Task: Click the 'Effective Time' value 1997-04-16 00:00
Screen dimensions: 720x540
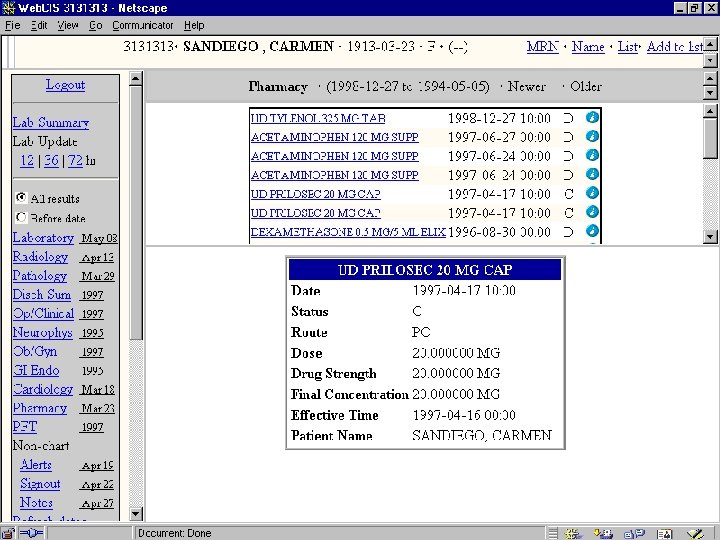Action: [464, 415]
